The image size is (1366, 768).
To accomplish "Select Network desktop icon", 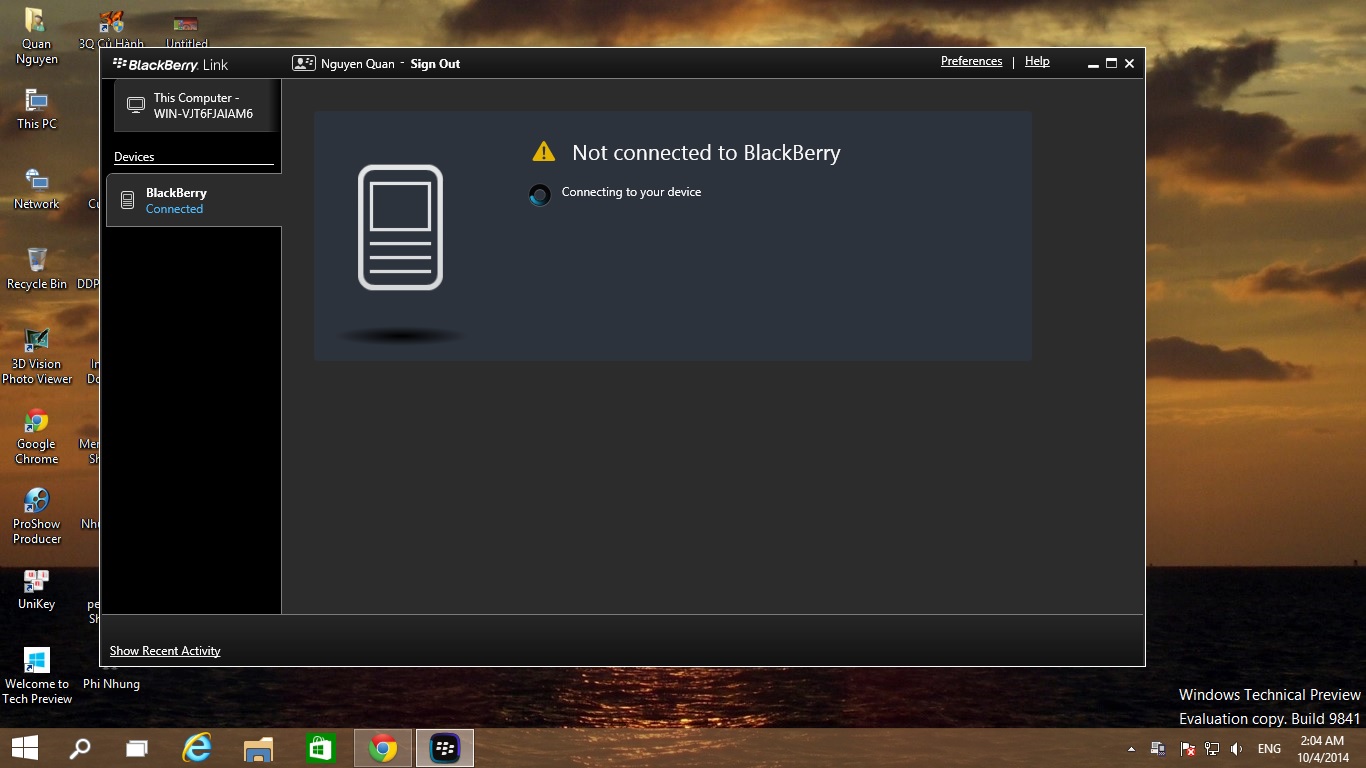I will [37, 189].
